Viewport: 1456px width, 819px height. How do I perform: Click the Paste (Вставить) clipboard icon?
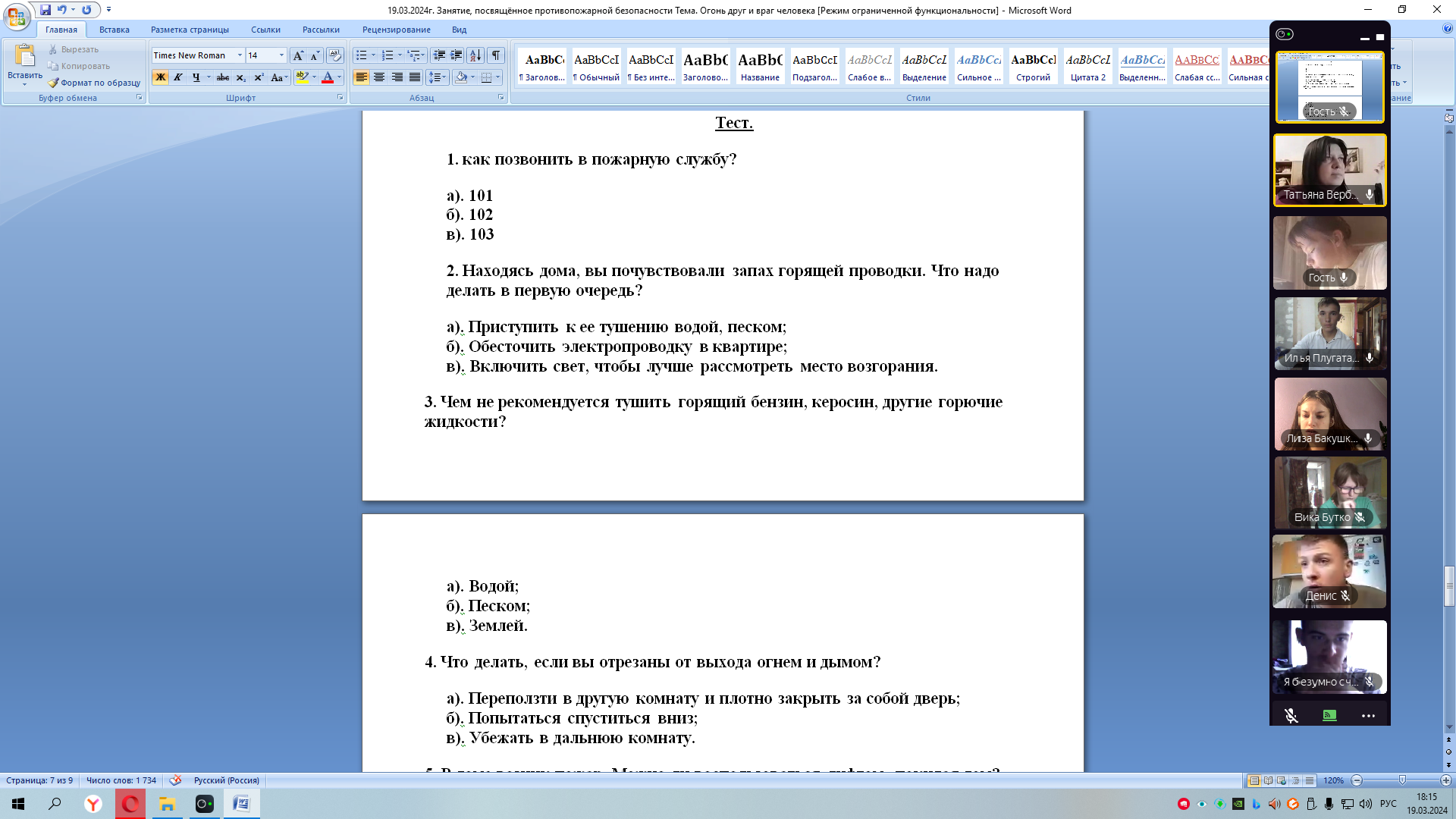24,56
